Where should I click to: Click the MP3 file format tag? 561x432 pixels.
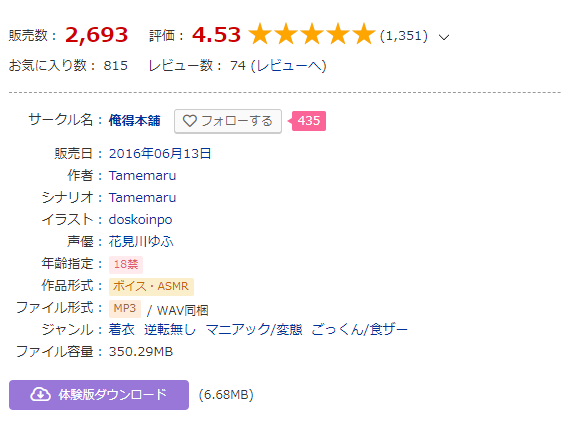pyautogui.click(x=125, y=309)
